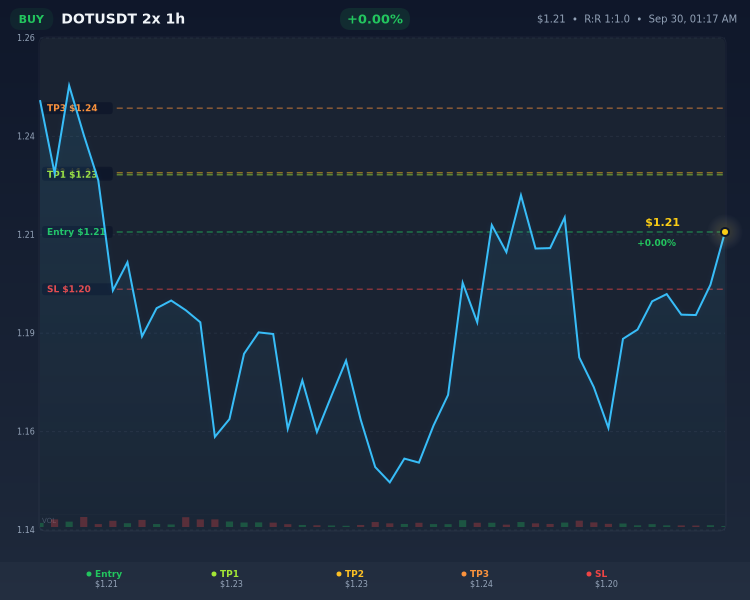Click the 1.16 y-axis label
This screenshot has width=750, height=600.
click(26, 432)
